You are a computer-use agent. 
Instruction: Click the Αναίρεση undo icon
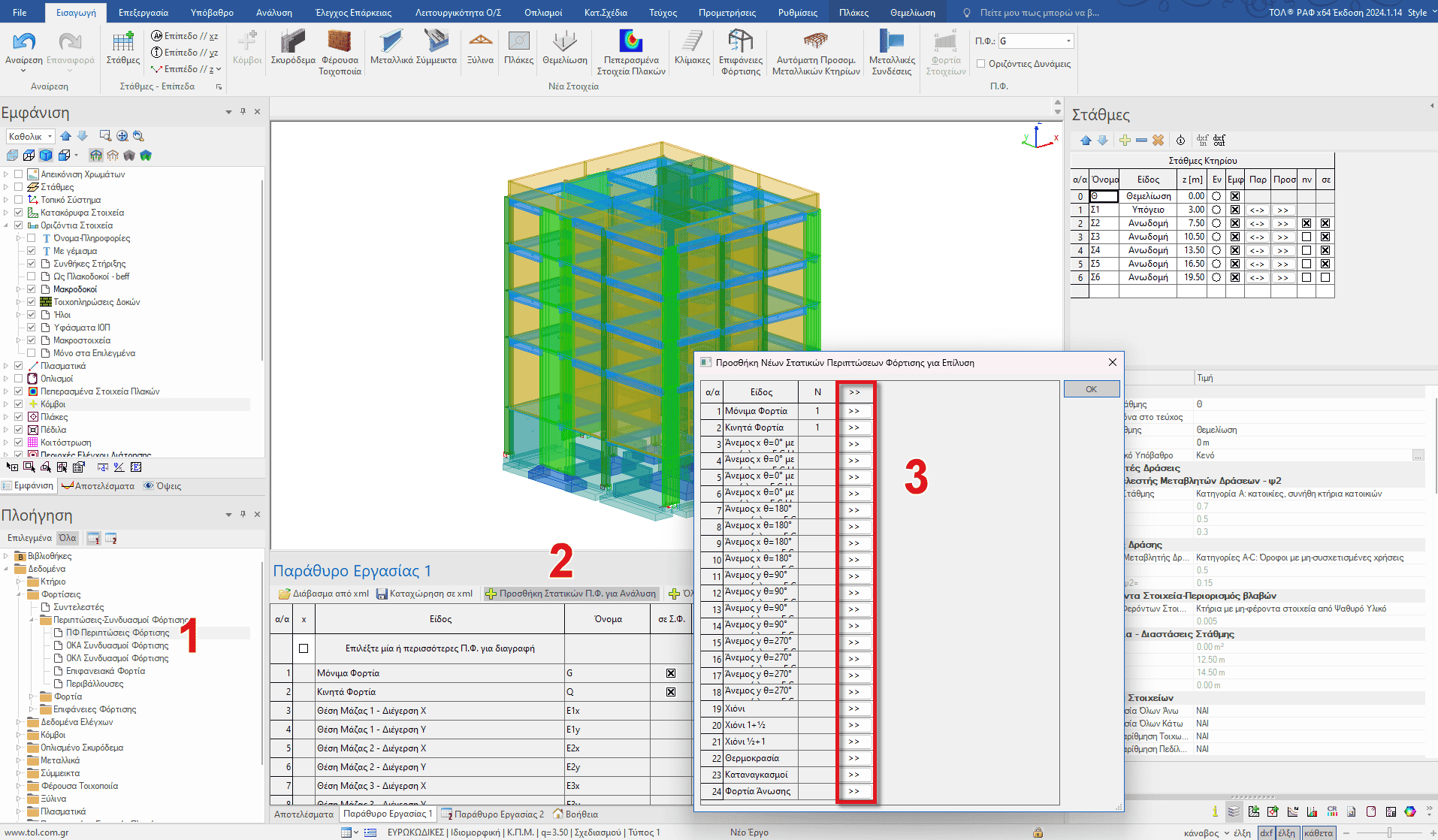click(x=24, y=44)
